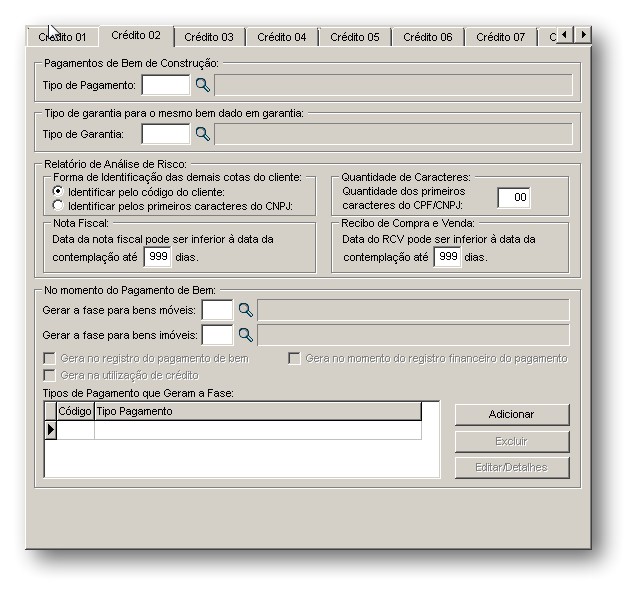Switch to Crédito 04 tab
627x615 pixels.
tap(282, 37)
